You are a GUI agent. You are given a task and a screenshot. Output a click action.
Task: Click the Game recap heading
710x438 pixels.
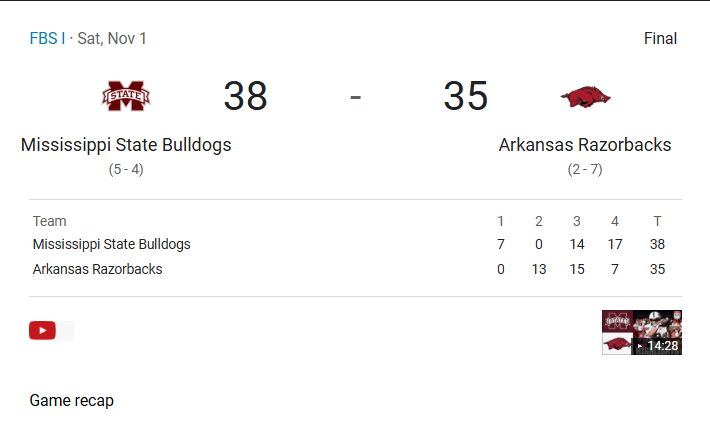pyautogui.click(x=72, y=401)
